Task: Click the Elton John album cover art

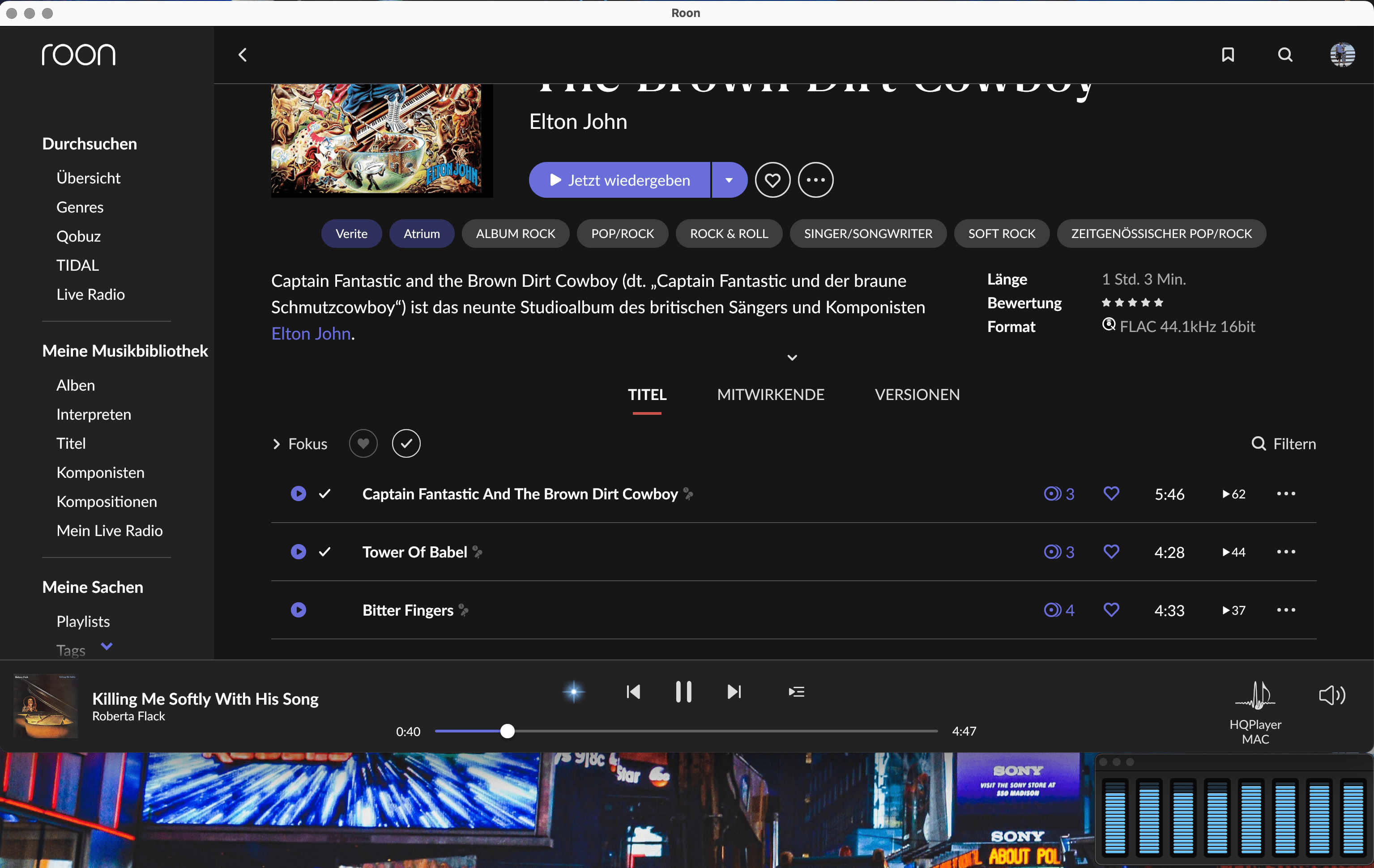Action: [382, 140]
